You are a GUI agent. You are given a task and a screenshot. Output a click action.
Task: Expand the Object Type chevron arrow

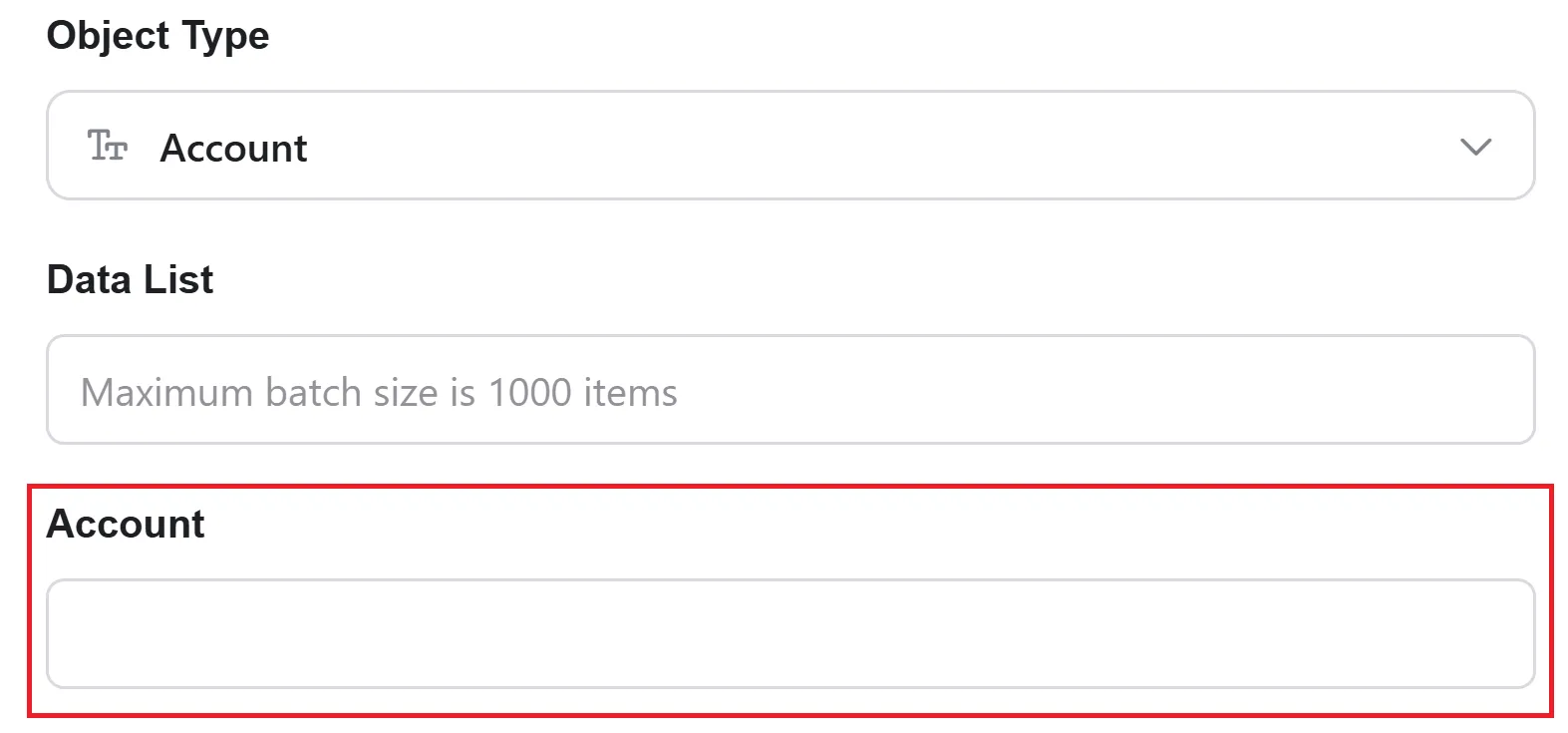tap(1475, 147)
